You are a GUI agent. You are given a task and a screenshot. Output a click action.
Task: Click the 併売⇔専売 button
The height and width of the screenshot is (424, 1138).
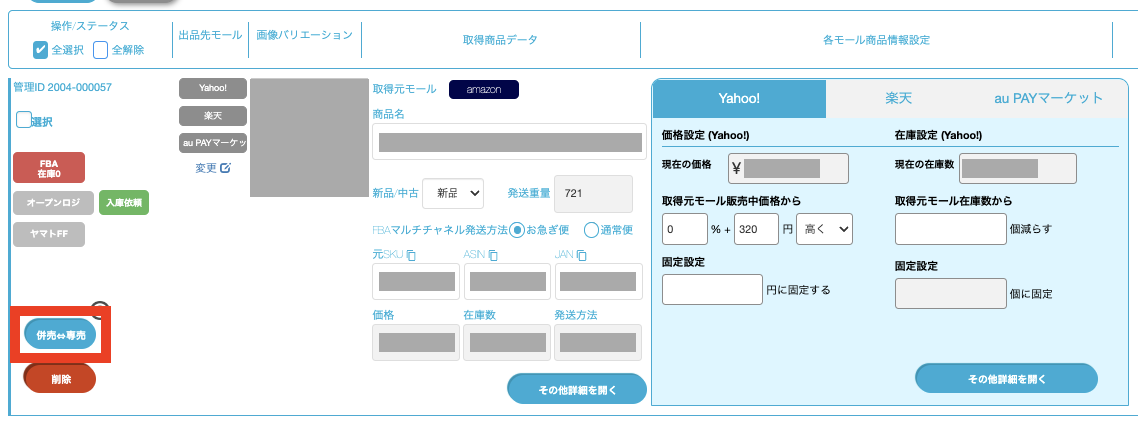(60, 334)
